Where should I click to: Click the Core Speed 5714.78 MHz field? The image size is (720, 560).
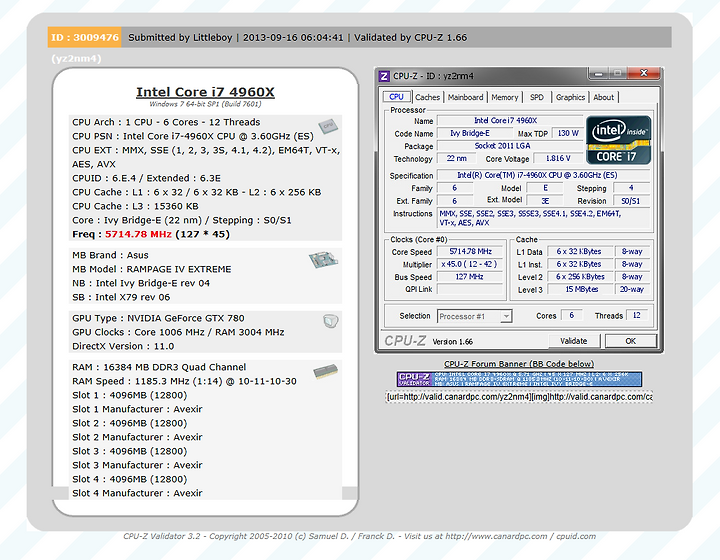point(470,252)
